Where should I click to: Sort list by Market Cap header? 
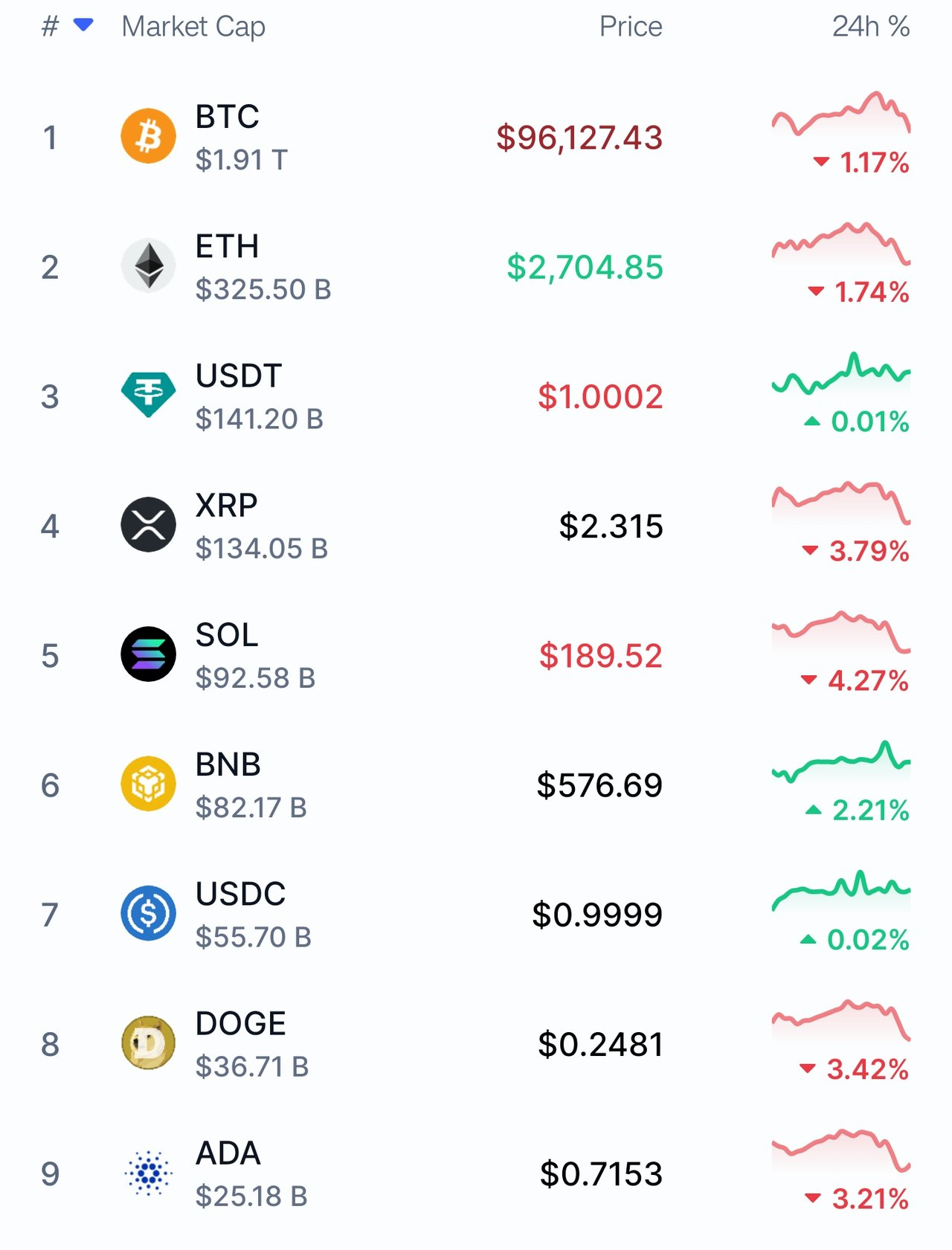point(193,27)
